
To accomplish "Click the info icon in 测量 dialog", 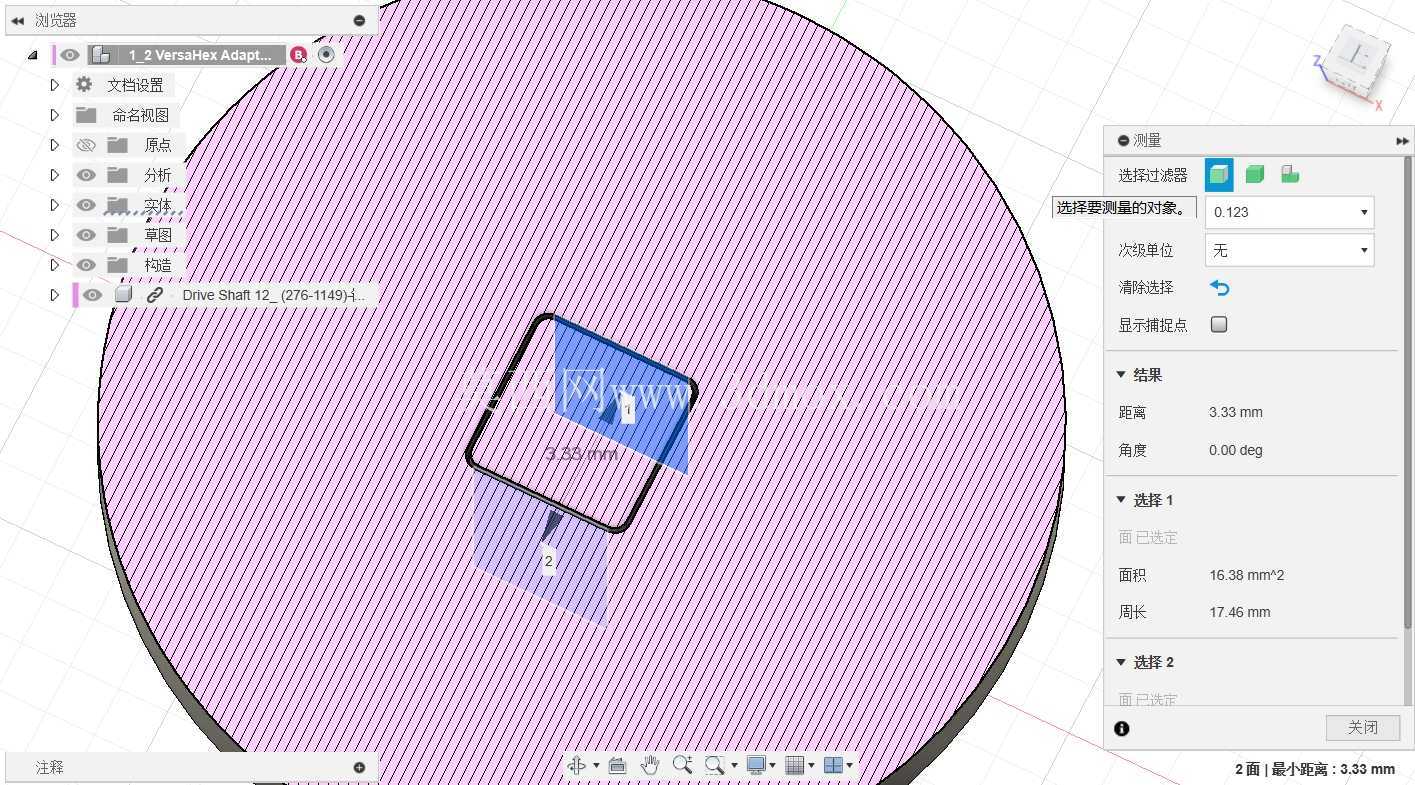I will (x=1122, y=728).
